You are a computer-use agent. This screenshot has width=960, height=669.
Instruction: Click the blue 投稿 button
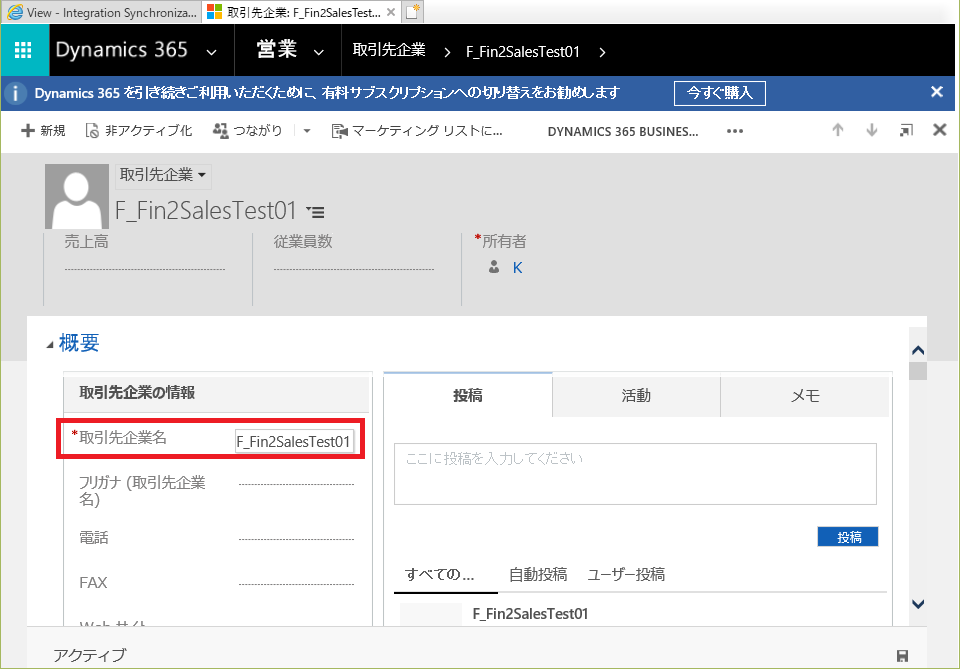click(848, 537)
